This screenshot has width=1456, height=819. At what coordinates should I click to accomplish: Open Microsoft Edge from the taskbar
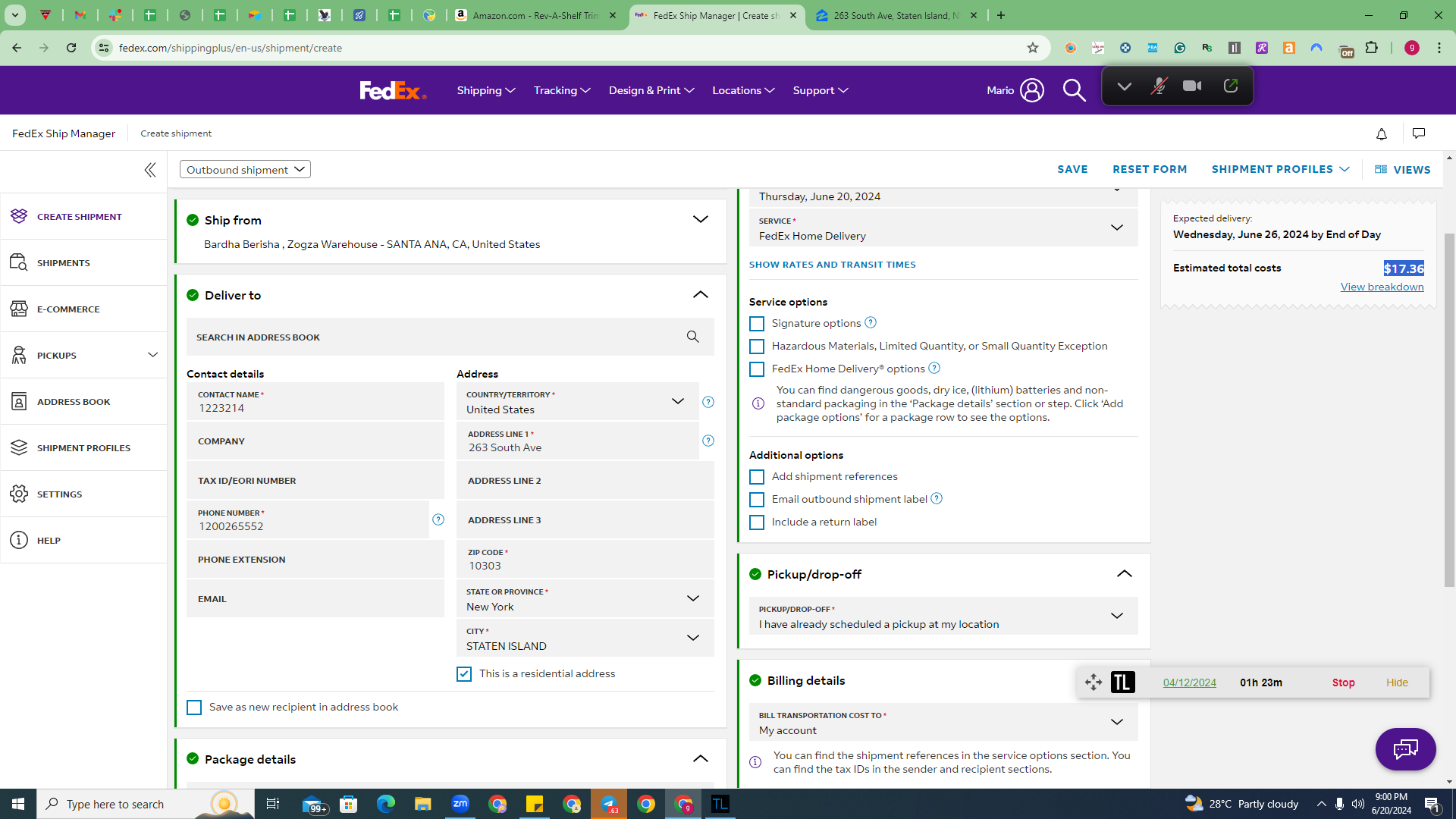coord(386,804)
